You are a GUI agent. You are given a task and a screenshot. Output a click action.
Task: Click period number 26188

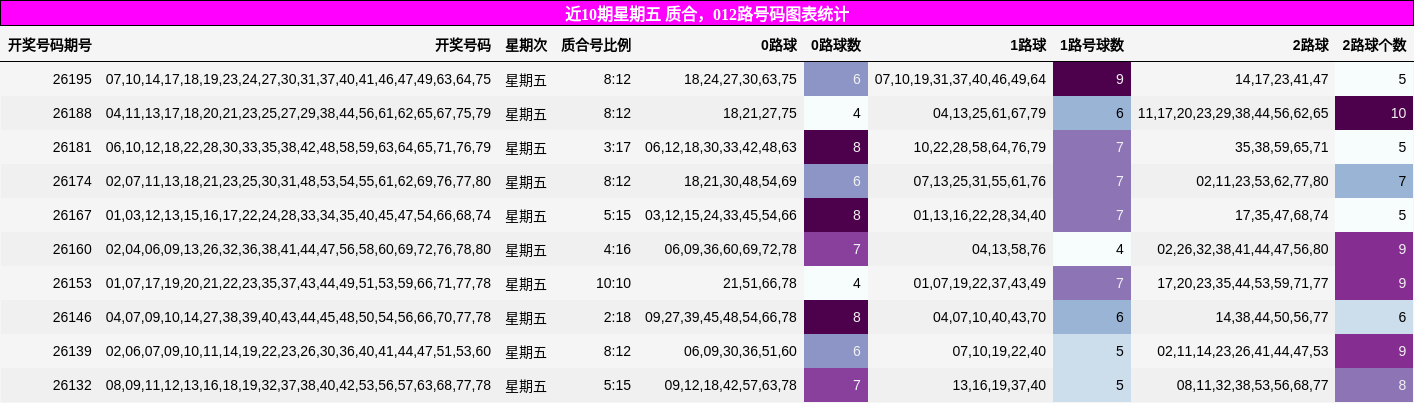(x=72, y=113)
